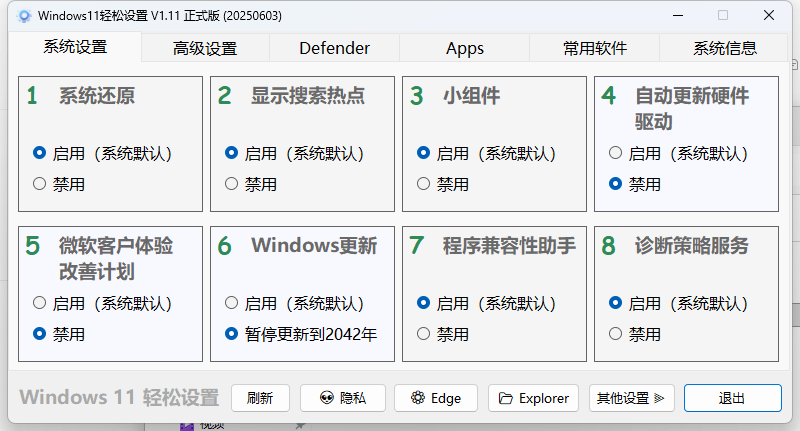Show the 系统信息 tab
Screen dimensions: 800x431
tap(724, 48)
